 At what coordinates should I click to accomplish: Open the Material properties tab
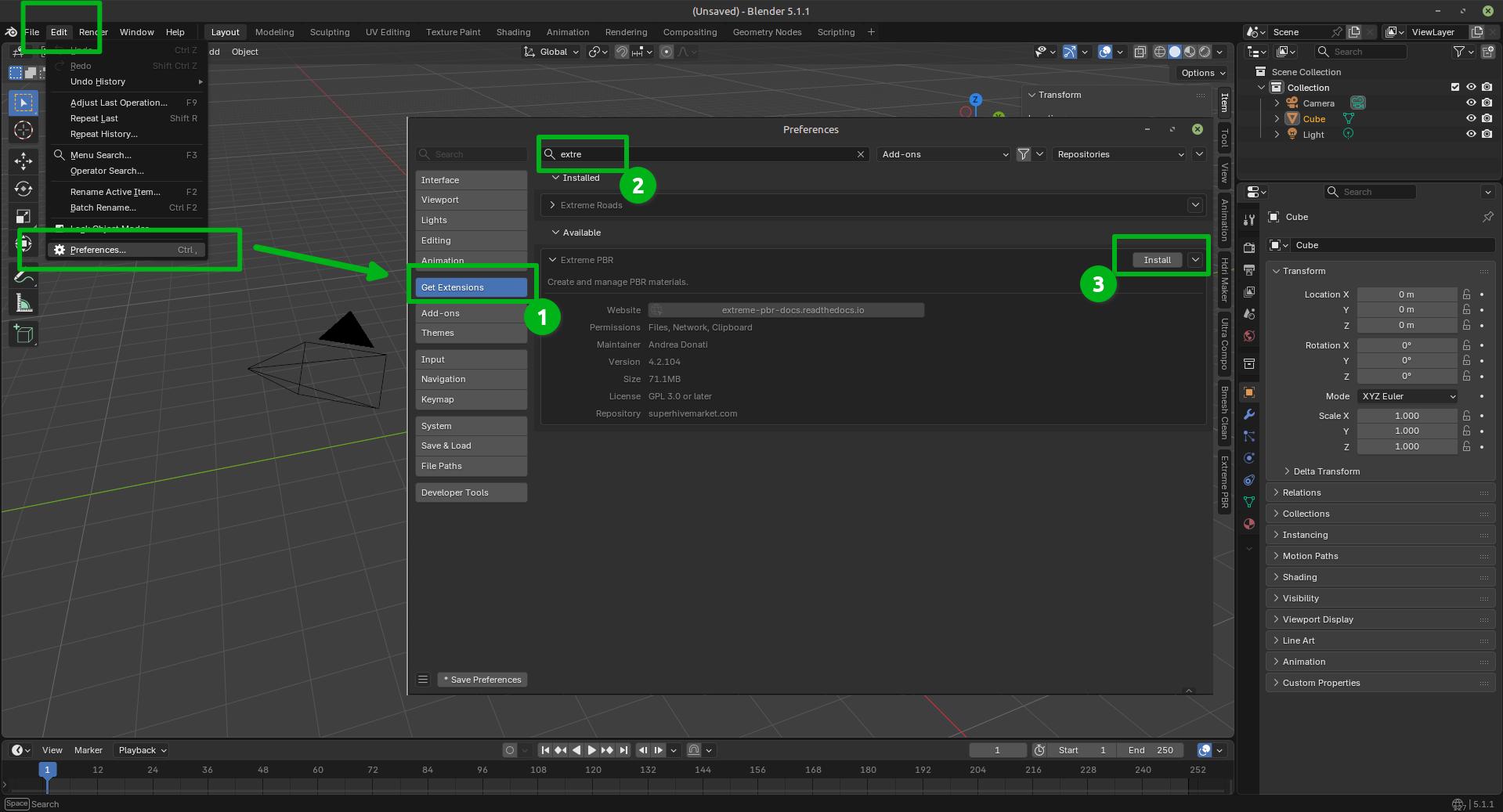1249,524
